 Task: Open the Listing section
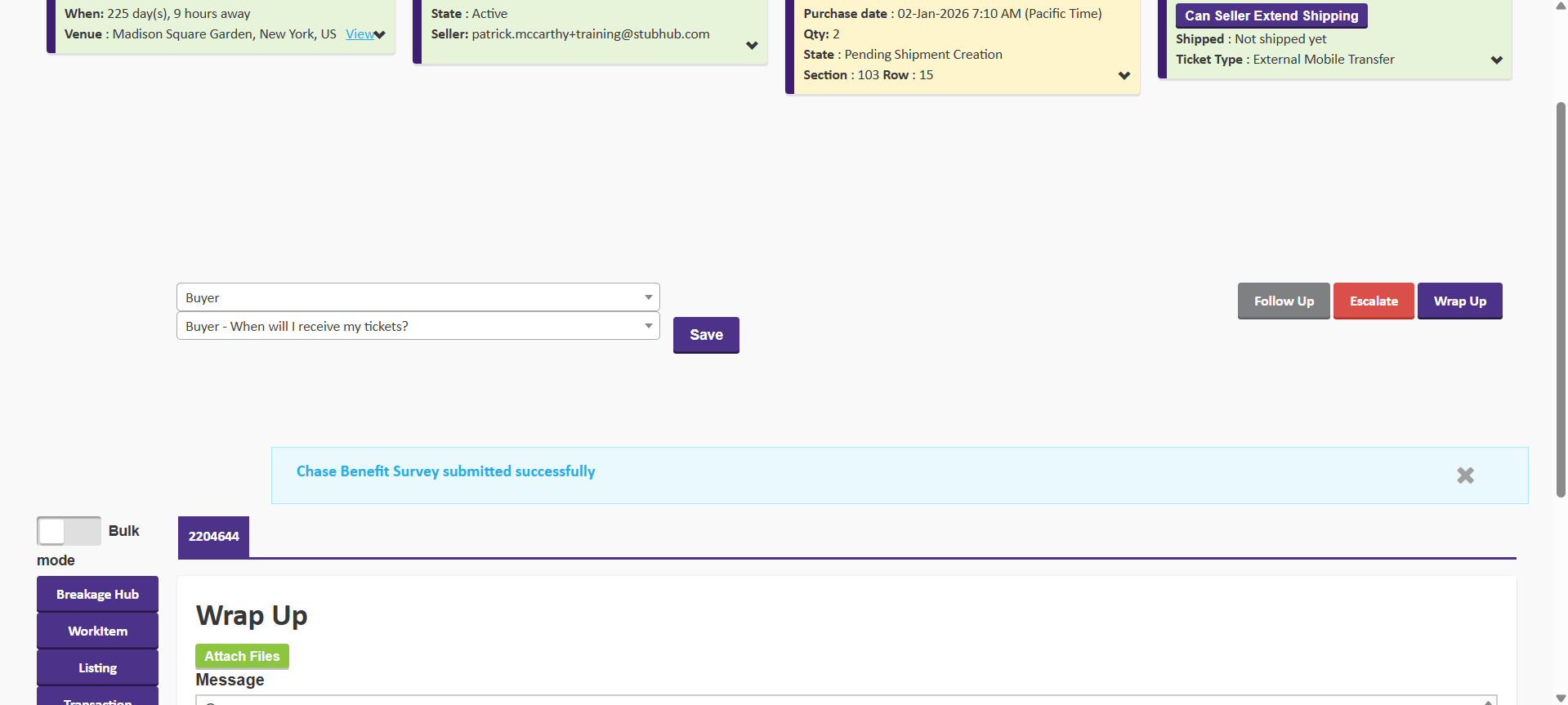97,667
